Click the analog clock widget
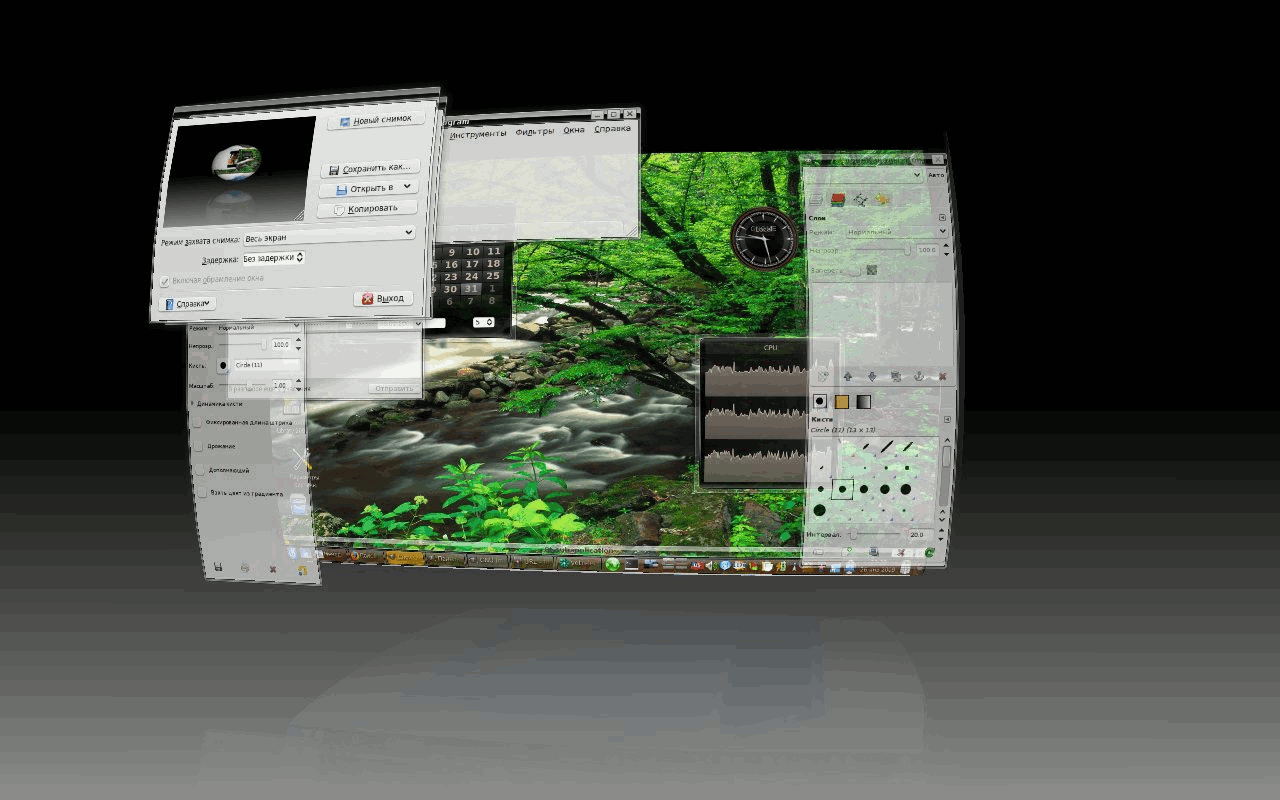Viewport: 1280px width, 800px height. coord(766,238)
